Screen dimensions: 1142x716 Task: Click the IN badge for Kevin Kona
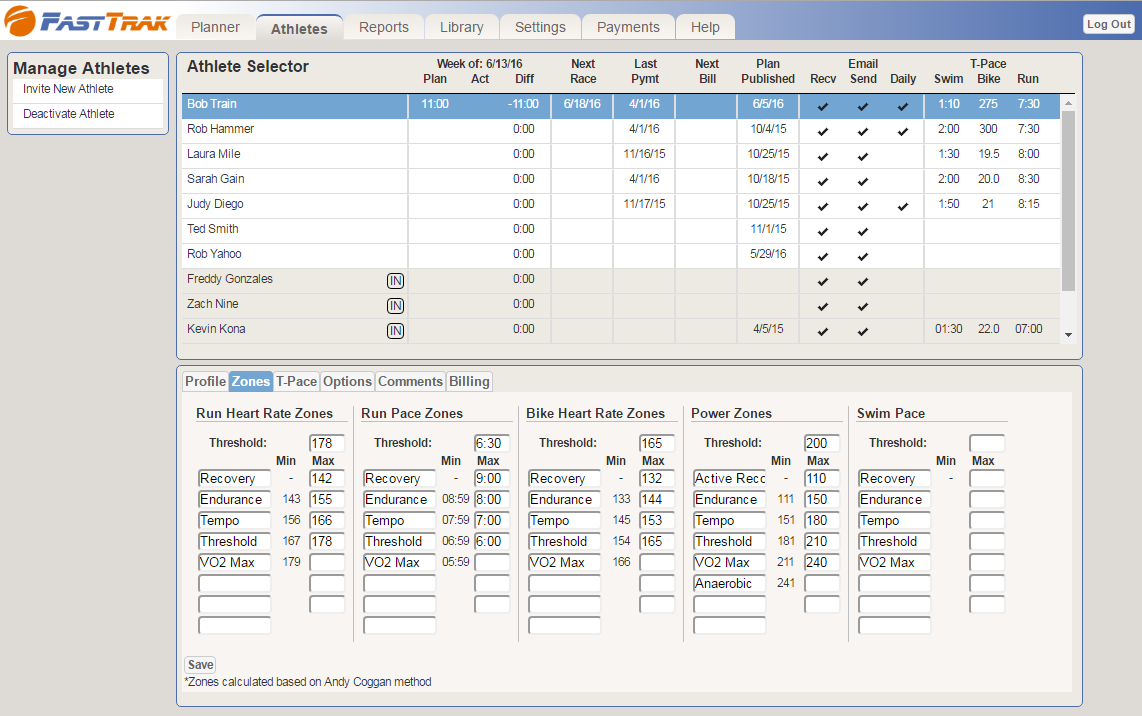click(x=395, y=331)
